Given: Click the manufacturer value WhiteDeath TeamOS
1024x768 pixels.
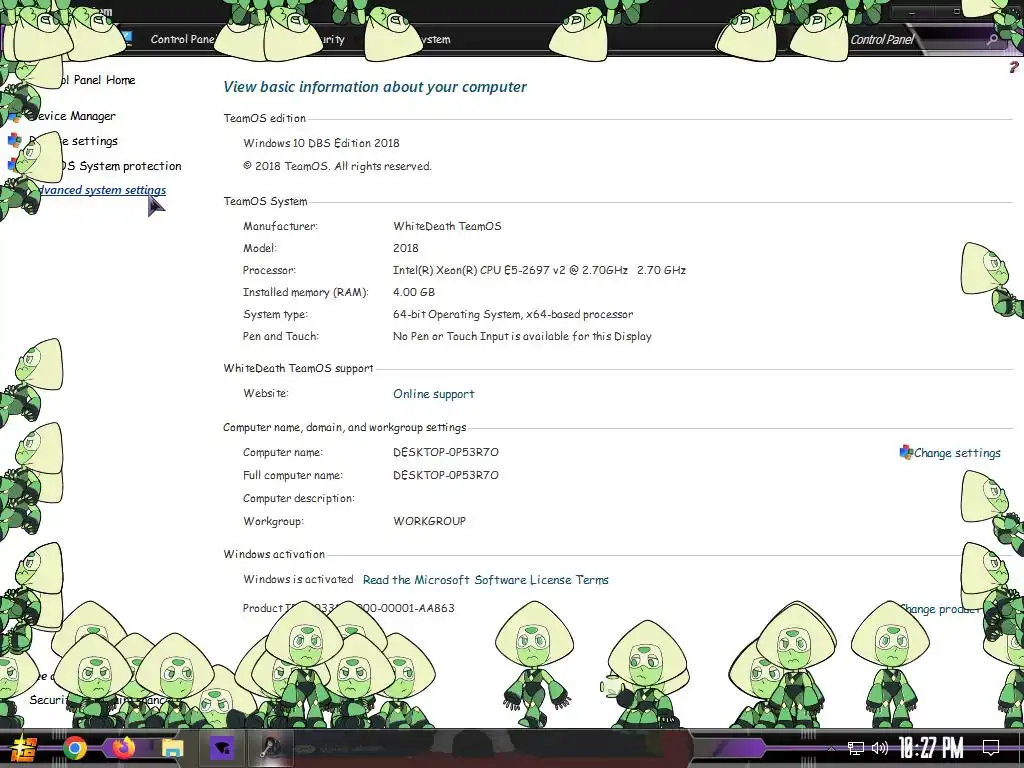Looking at the screenshot, I should [447, 226].
